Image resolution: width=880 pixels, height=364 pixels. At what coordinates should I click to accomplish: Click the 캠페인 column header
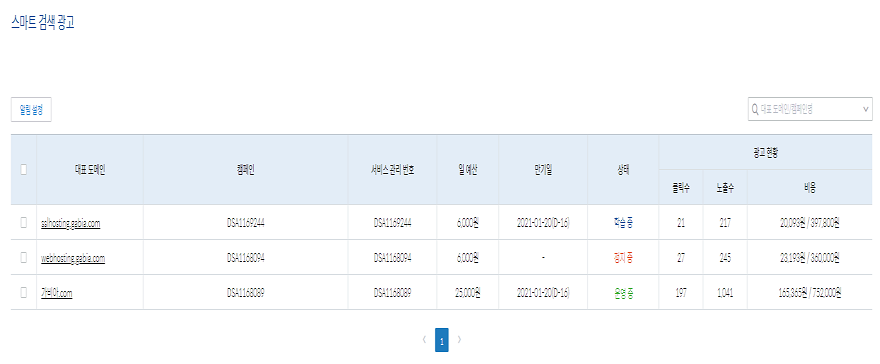[246, 170]
